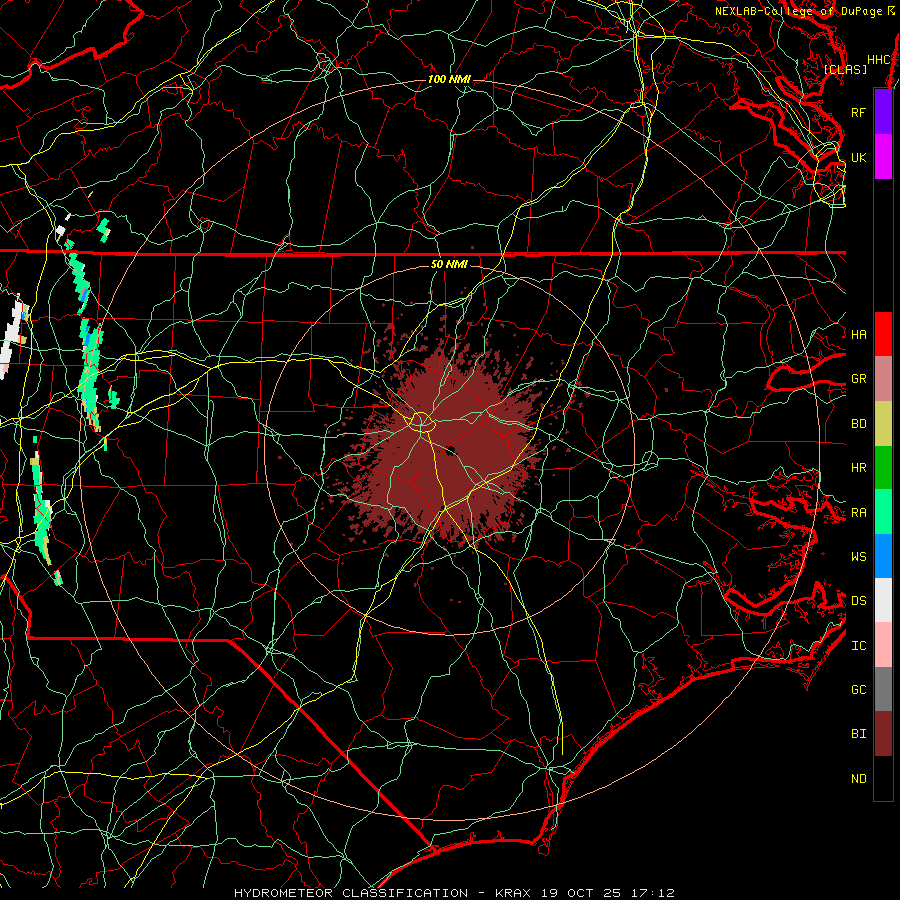Click the [CLAS] units label

pyautogui.click(x=845, y=69)
